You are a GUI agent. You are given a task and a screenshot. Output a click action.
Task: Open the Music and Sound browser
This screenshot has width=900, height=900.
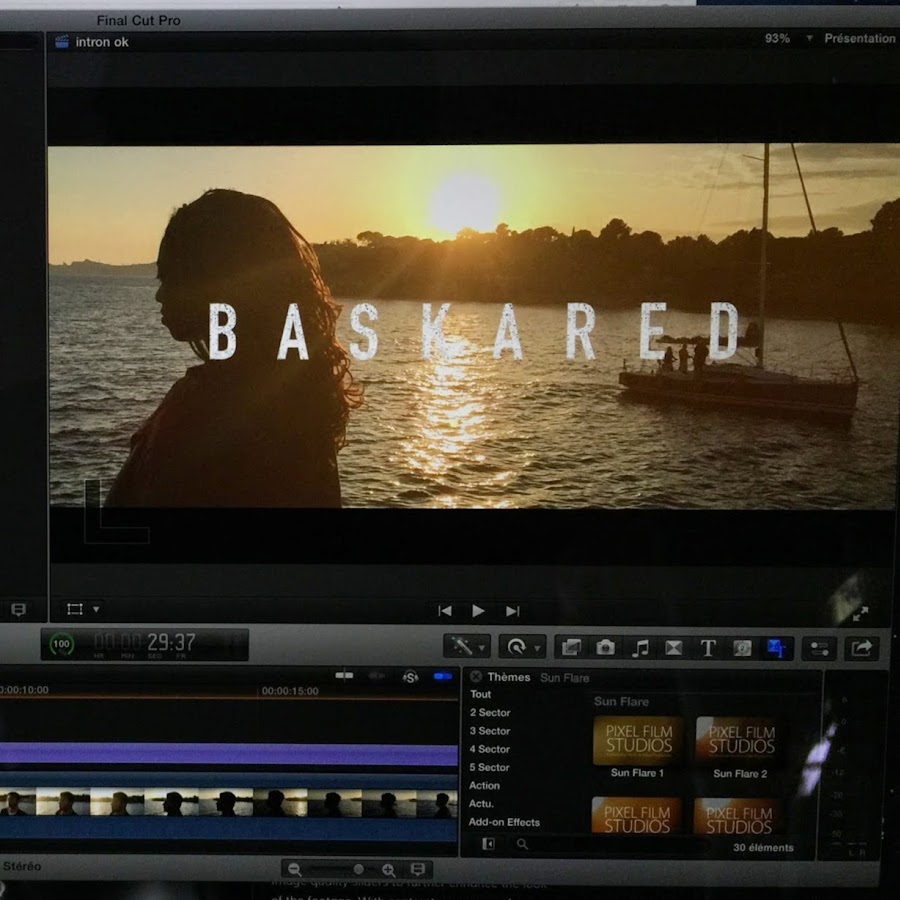pos(640,648)
